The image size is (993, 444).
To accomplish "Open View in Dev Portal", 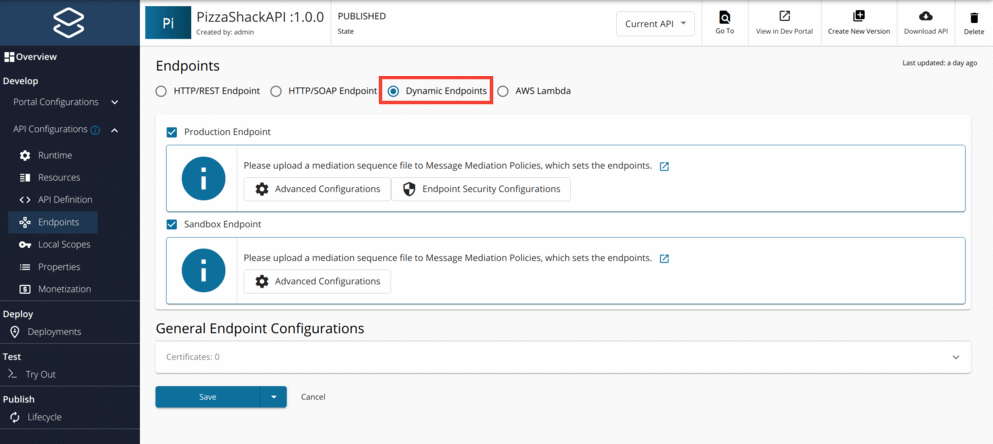I will tap(785, 17).
